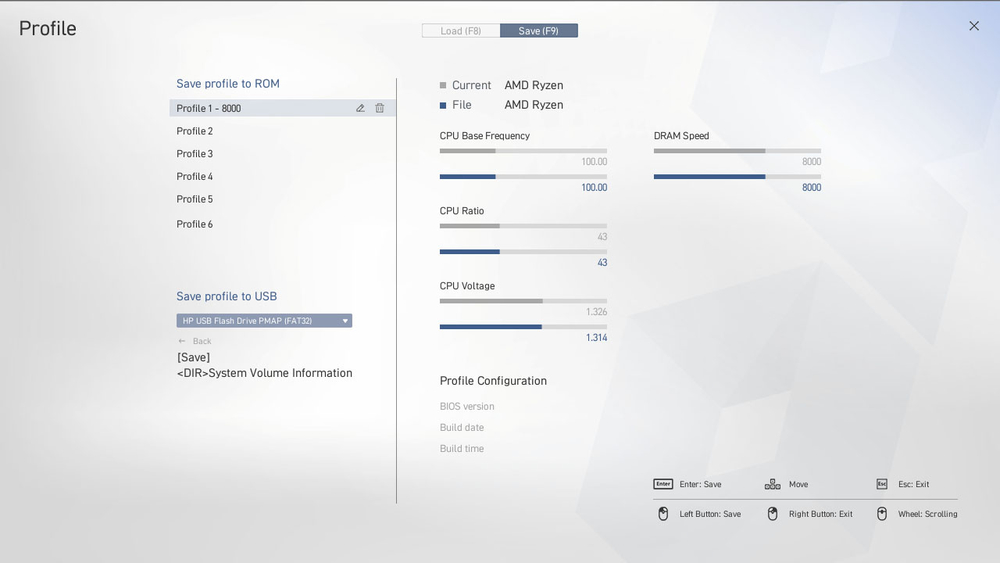Click the edit pencil icon for Profile 1

tap(360, 108)
